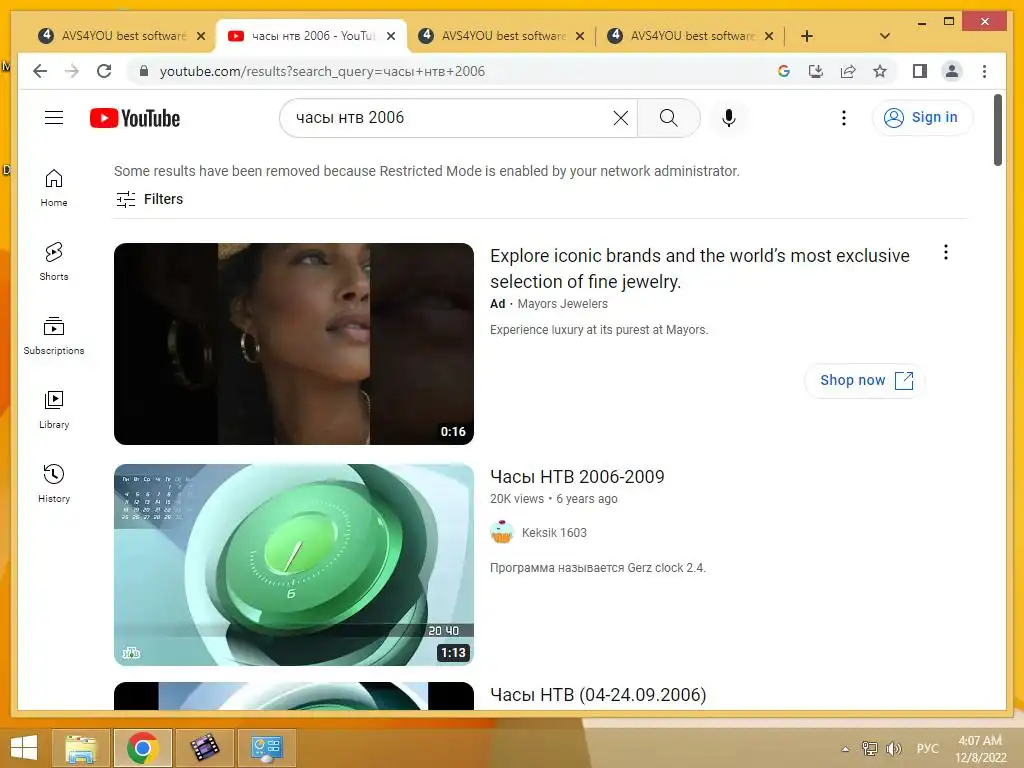Open the Keksik 1603 channel name
The height and width of the screenshot is (768, 1024).
[x=554, y=533]
